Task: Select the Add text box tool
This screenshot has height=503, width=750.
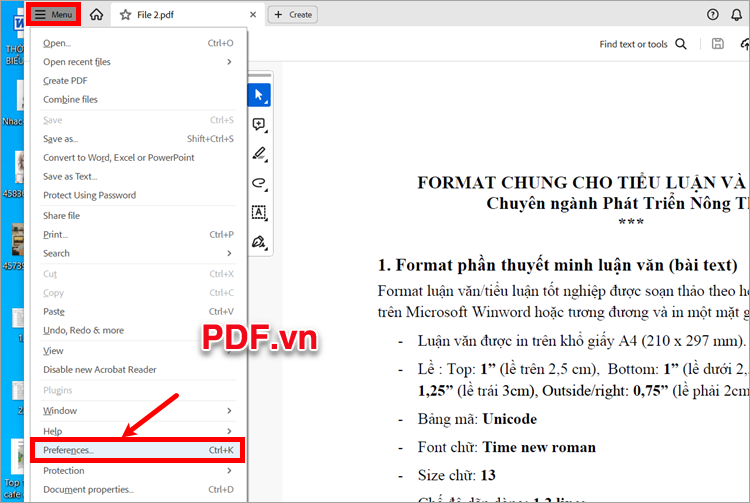Action: (x=259, y=212)
